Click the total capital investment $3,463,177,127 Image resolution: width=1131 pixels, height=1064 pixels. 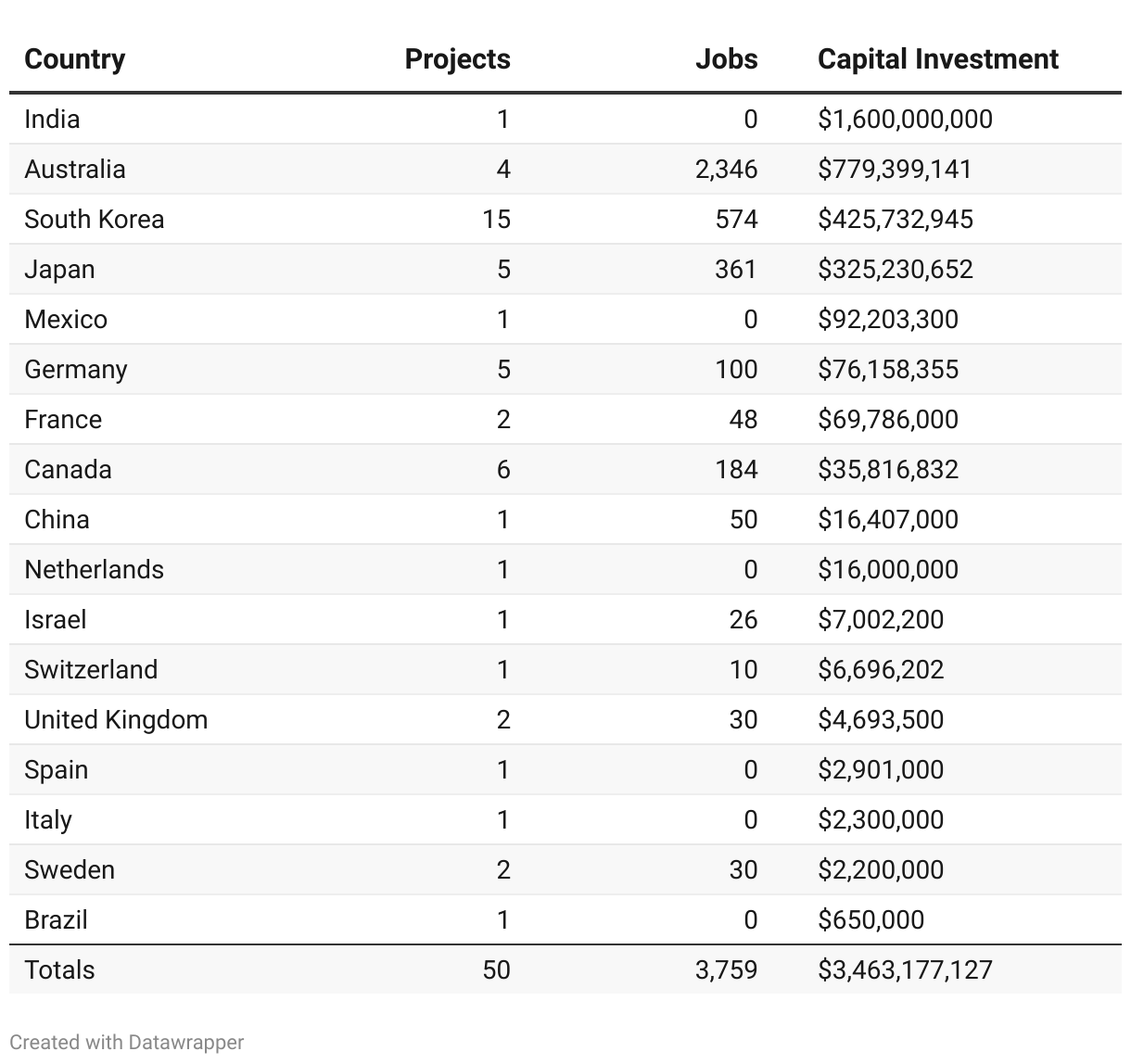click(905, 970)
